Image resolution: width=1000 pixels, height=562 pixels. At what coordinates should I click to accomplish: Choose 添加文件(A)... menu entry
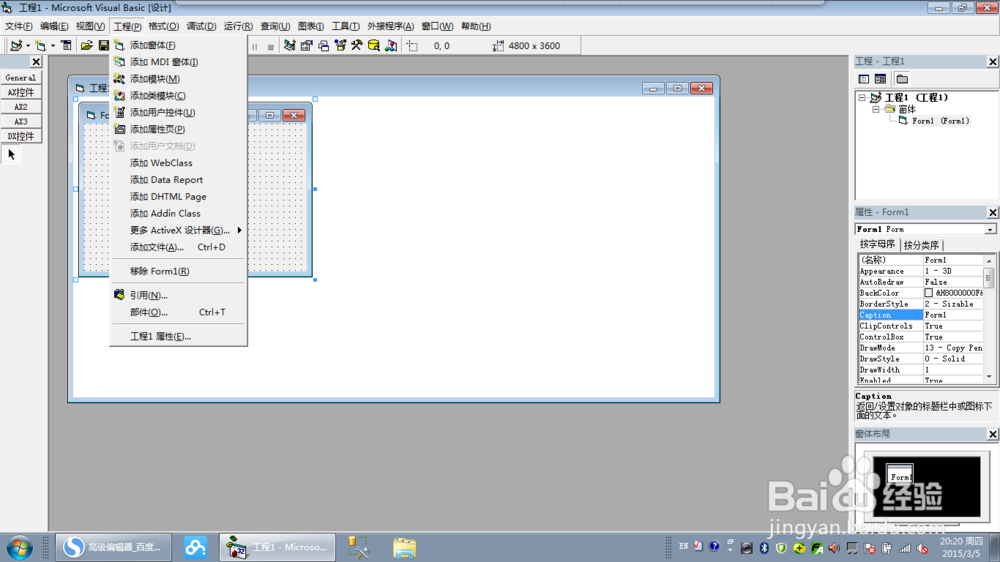pyautogui.click(x=179, y=247)
